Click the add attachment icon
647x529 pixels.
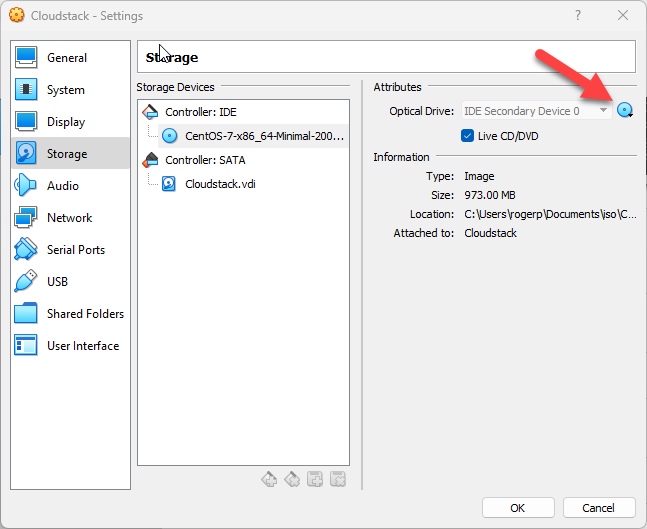(x=315, y=480)
